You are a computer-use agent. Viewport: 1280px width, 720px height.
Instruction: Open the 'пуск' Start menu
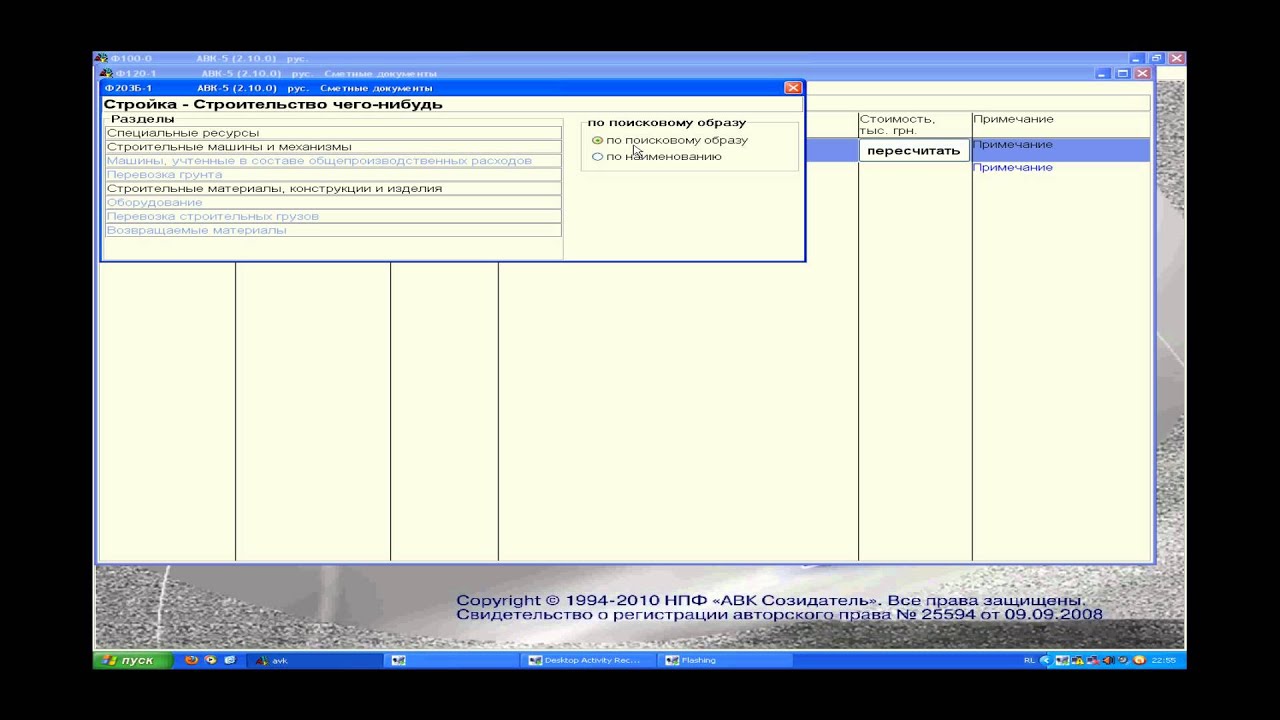pyautogui.click(x=134, y=660)
